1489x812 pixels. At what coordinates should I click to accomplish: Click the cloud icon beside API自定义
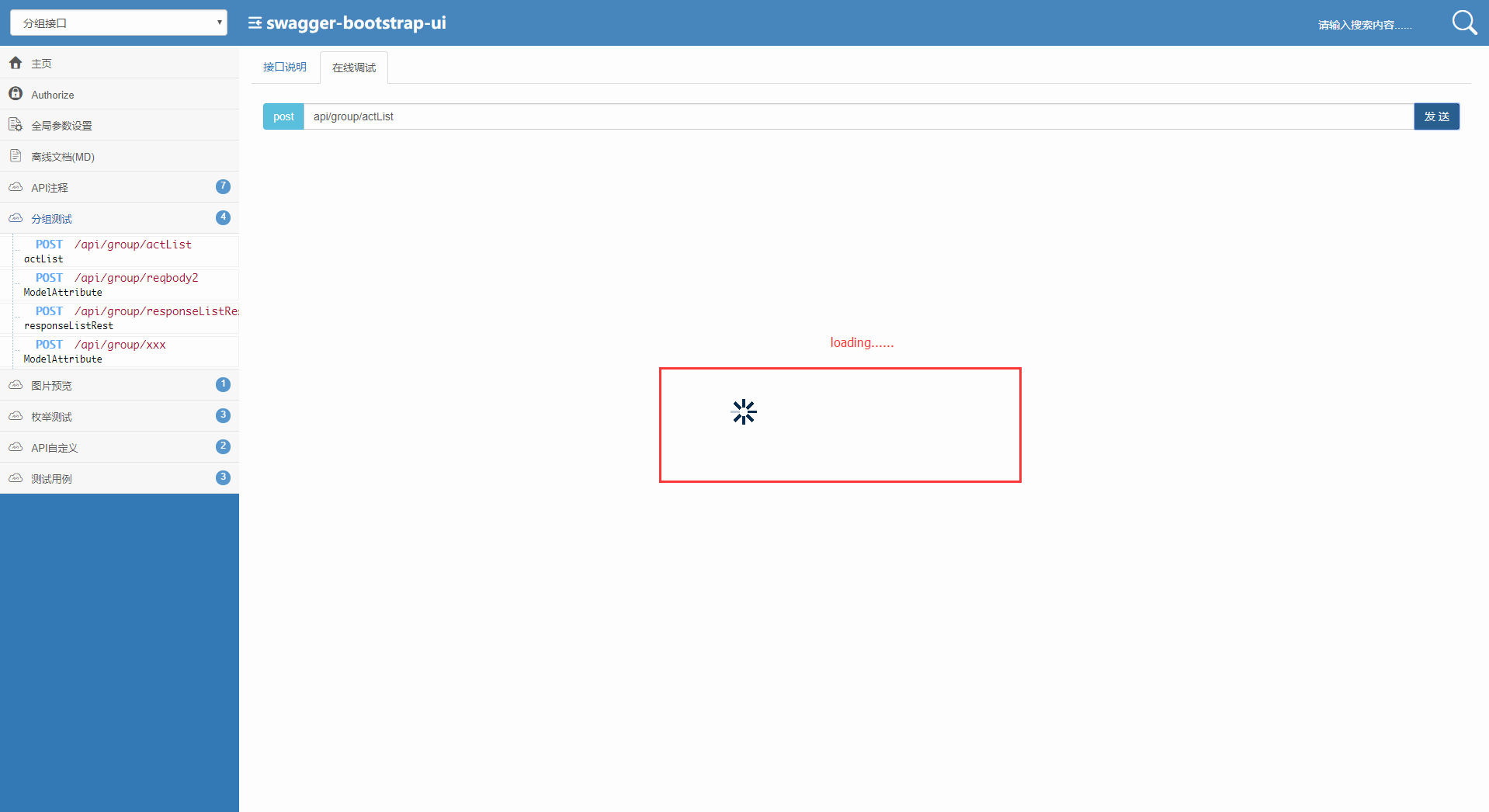tap(16, 447)
